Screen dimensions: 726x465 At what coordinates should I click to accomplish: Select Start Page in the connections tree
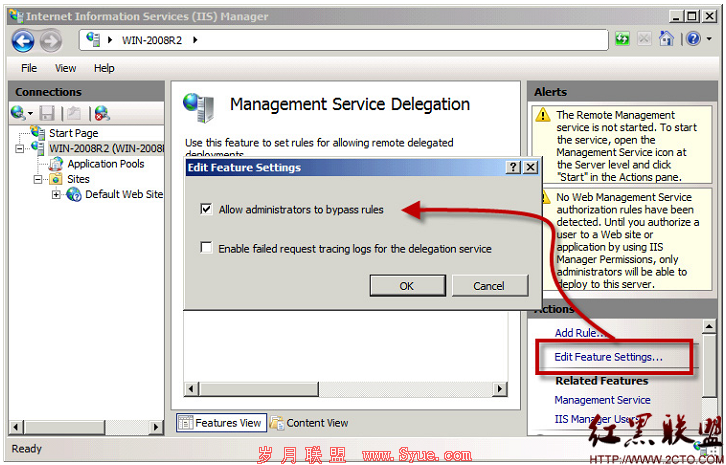tap(74, 133)
